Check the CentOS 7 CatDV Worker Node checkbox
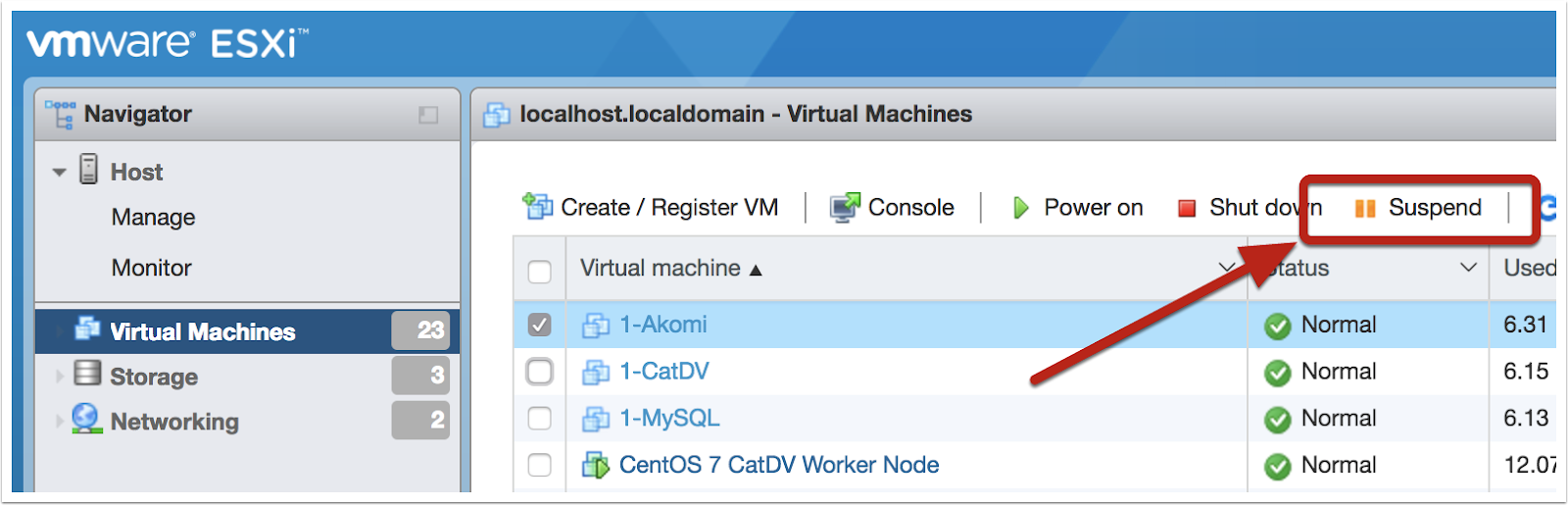Screen dimensions: 1568x505 pos(540,465)
